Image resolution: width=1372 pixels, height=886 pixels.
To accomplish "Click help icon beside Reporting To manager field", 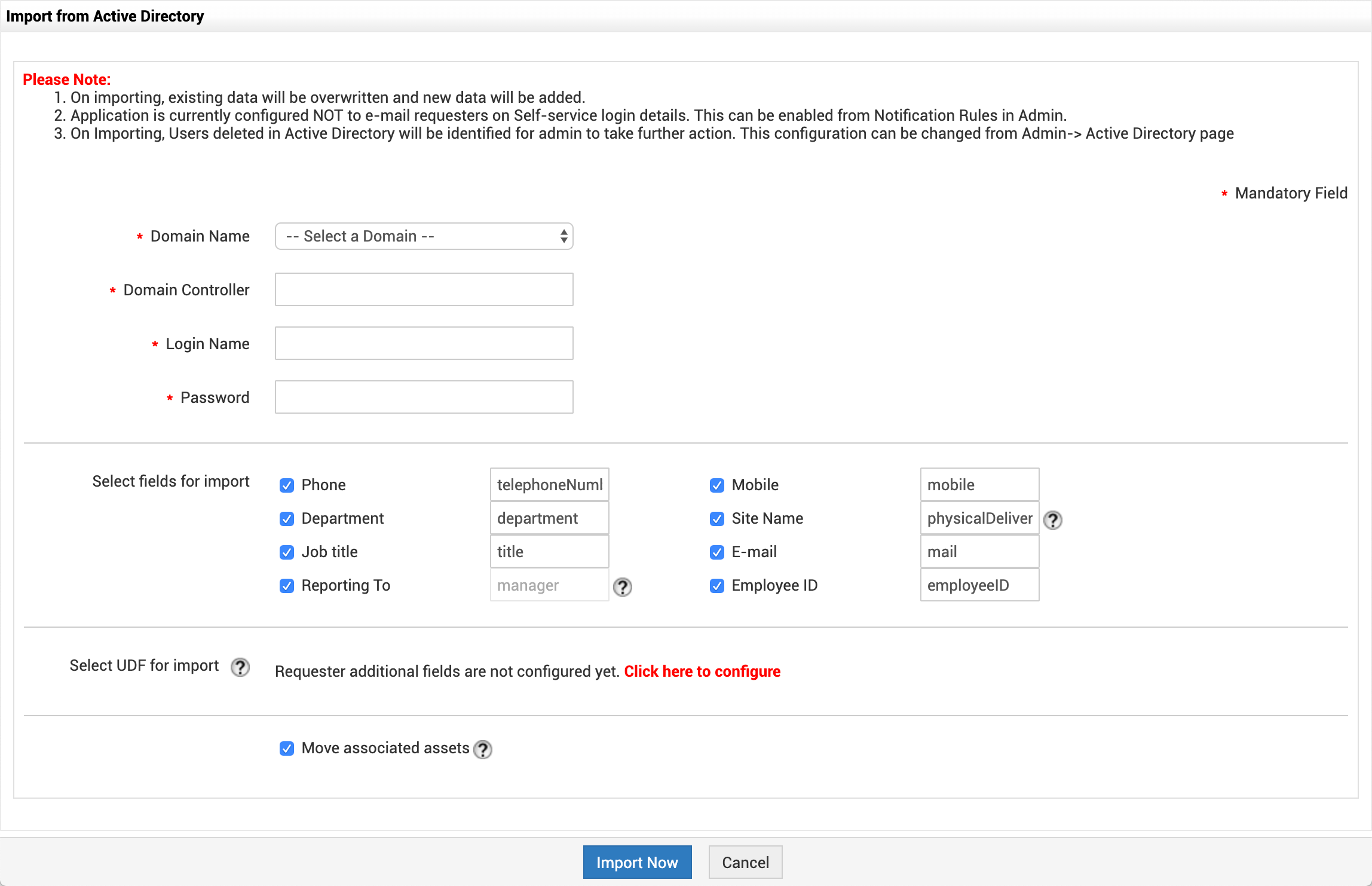I will [x=622, y=587].
